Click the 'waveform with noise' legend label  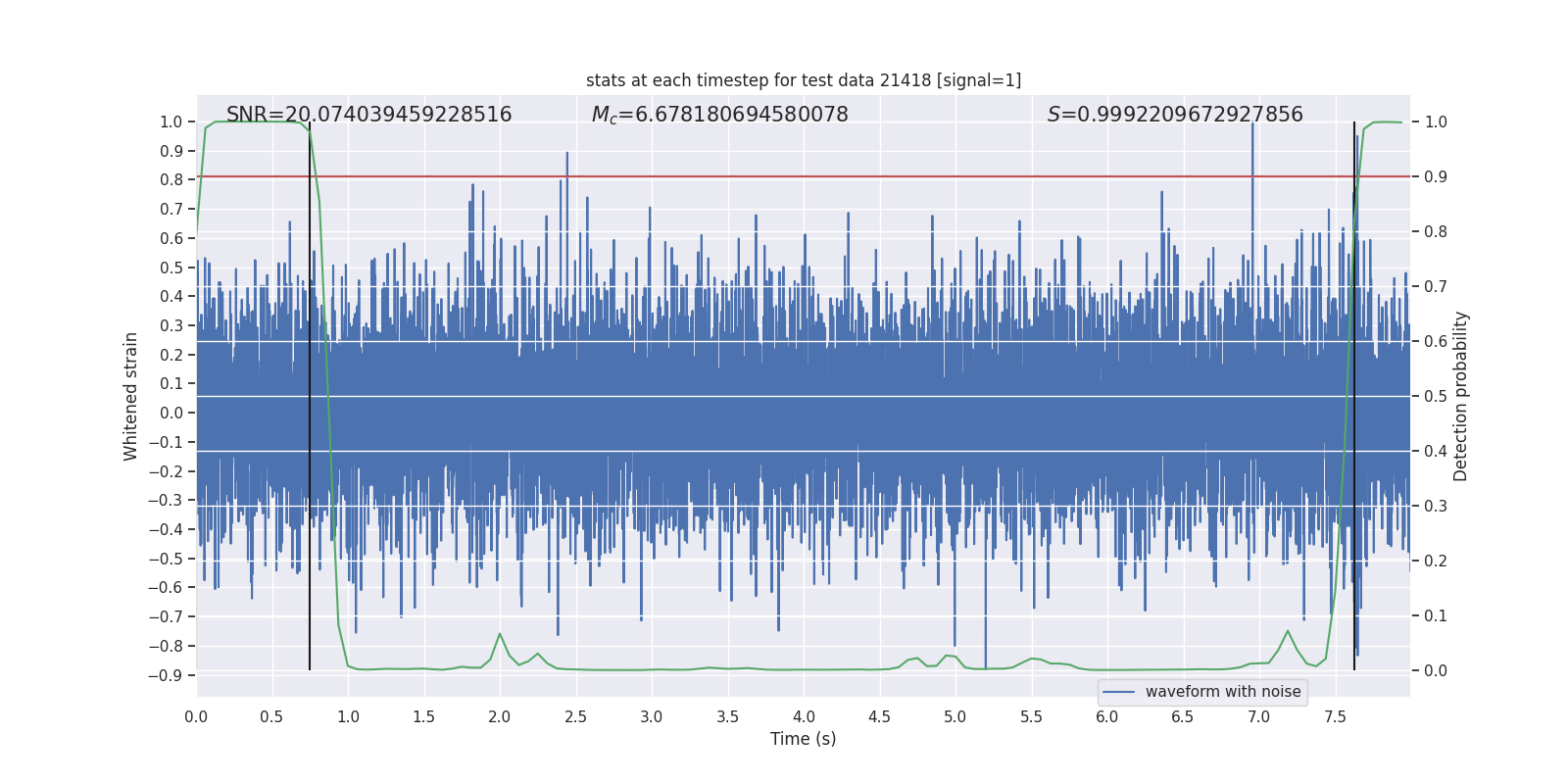(1222, 692)
